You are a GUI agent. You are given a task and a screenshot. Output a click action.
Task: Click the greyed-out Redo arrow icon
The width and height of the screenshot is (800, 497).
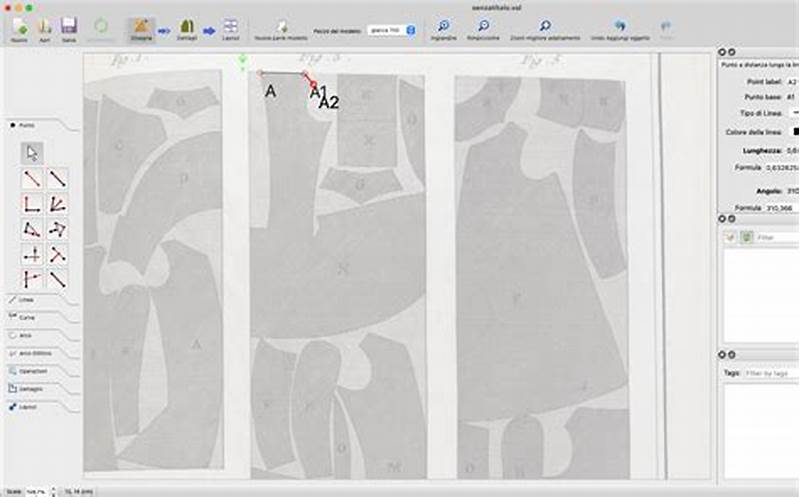(666, 26)
